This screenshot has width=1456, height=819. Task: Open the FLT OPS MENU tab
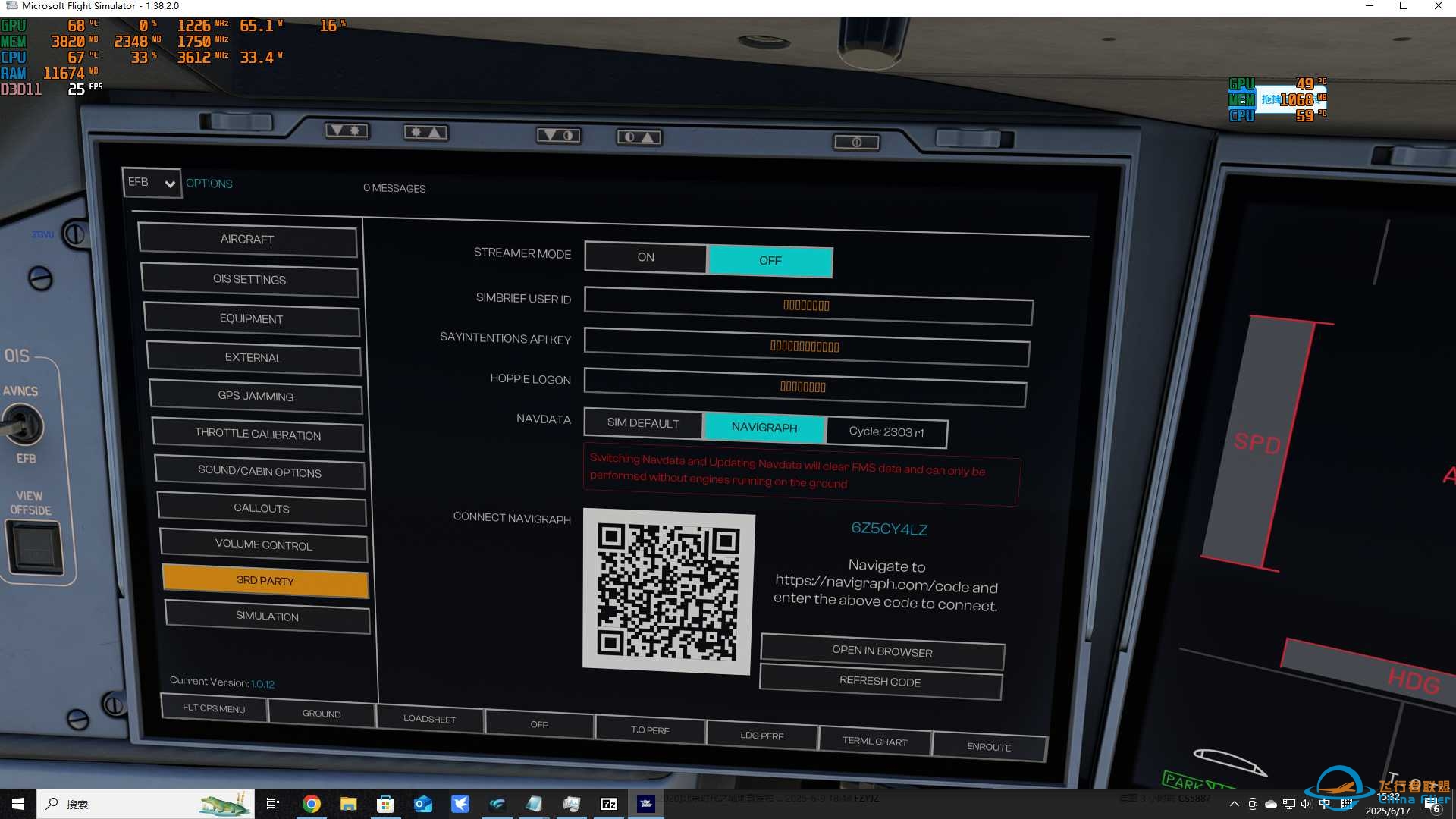pos(214,708)
